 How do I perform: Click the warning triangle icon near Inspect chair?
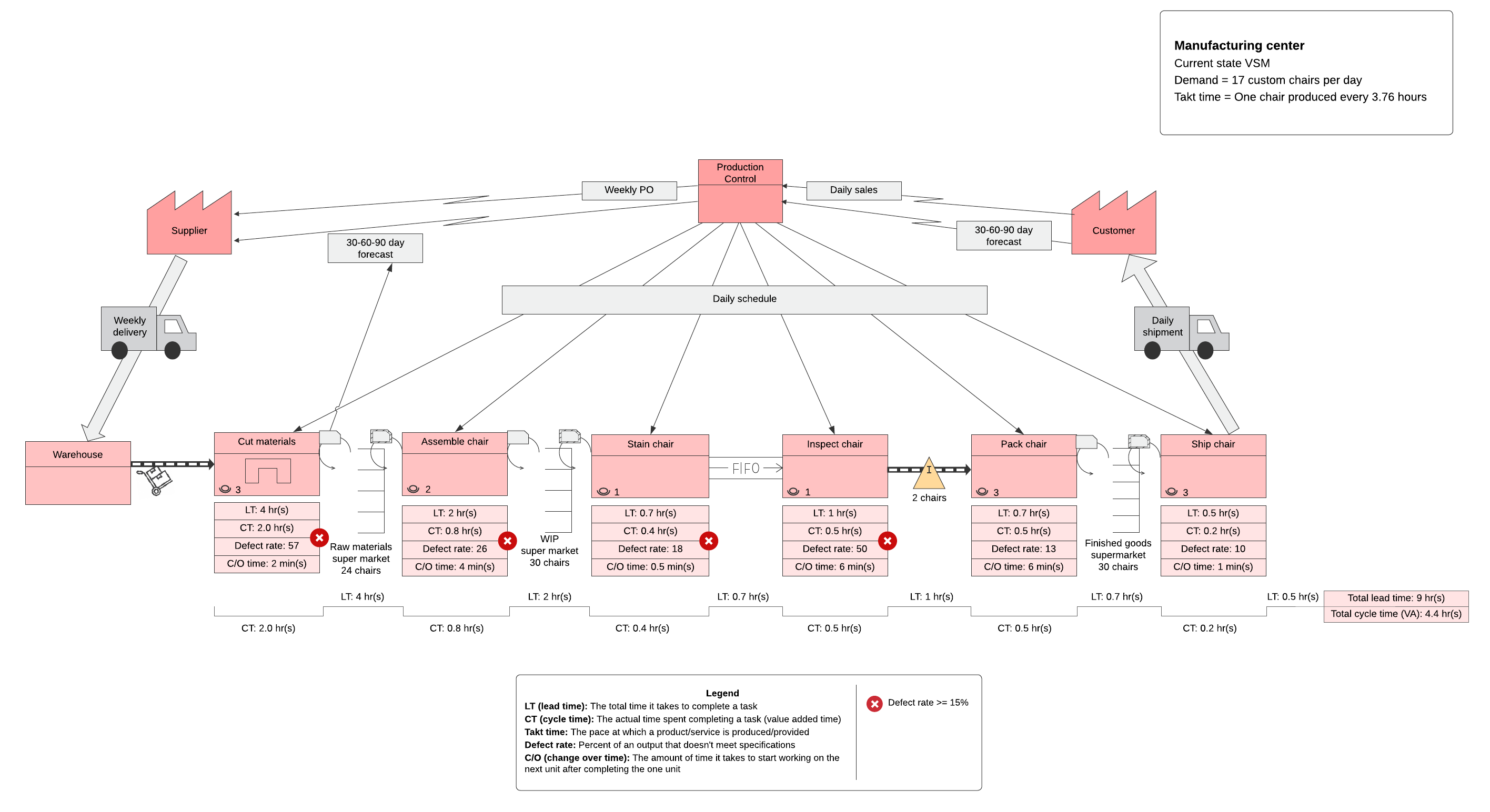click(x=920, y=477)
